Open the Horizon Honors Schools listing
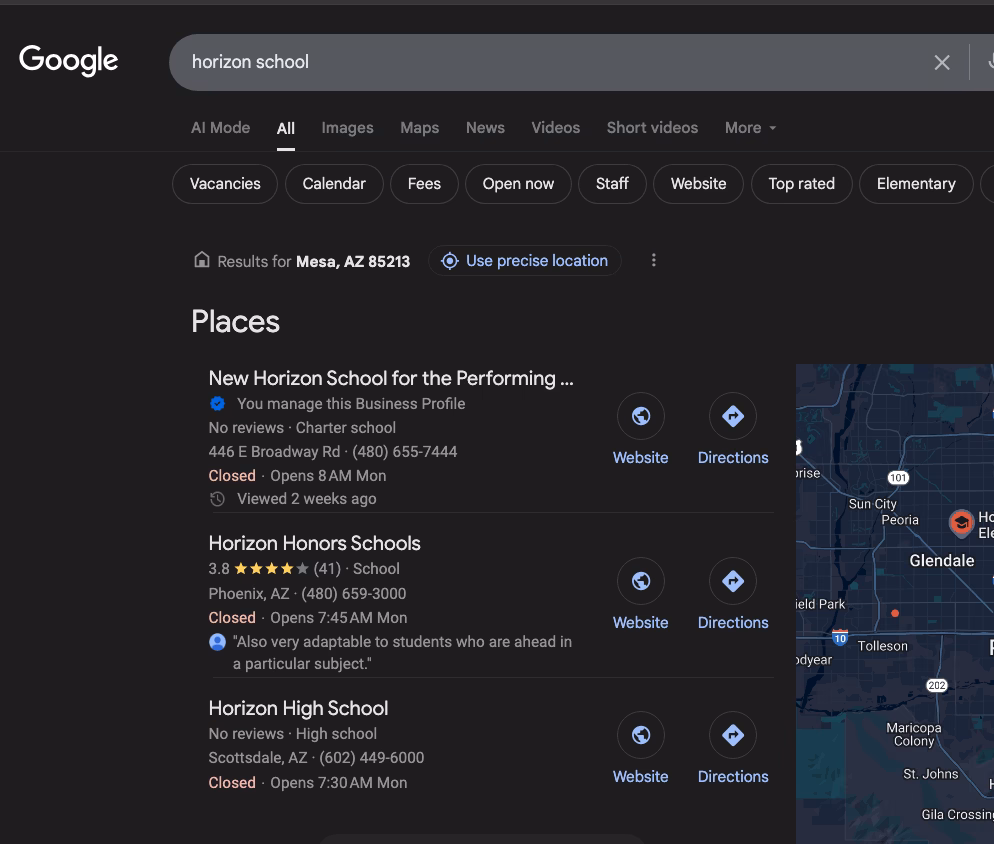 314,543
